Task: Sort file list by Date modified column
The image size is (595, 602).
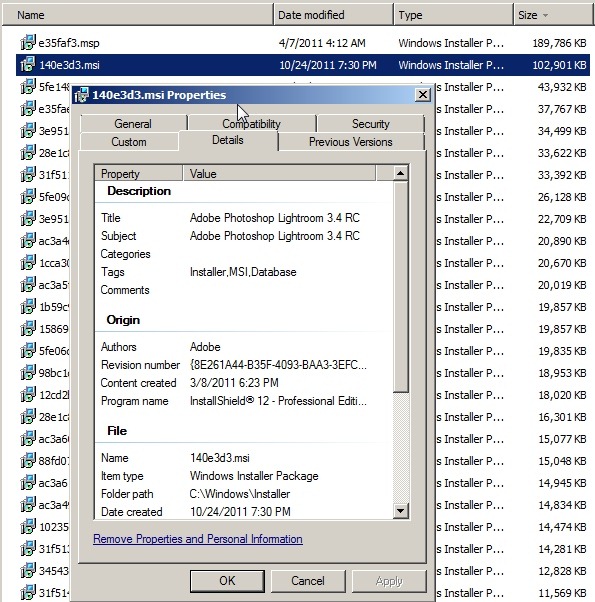Action: coord(334,15)
